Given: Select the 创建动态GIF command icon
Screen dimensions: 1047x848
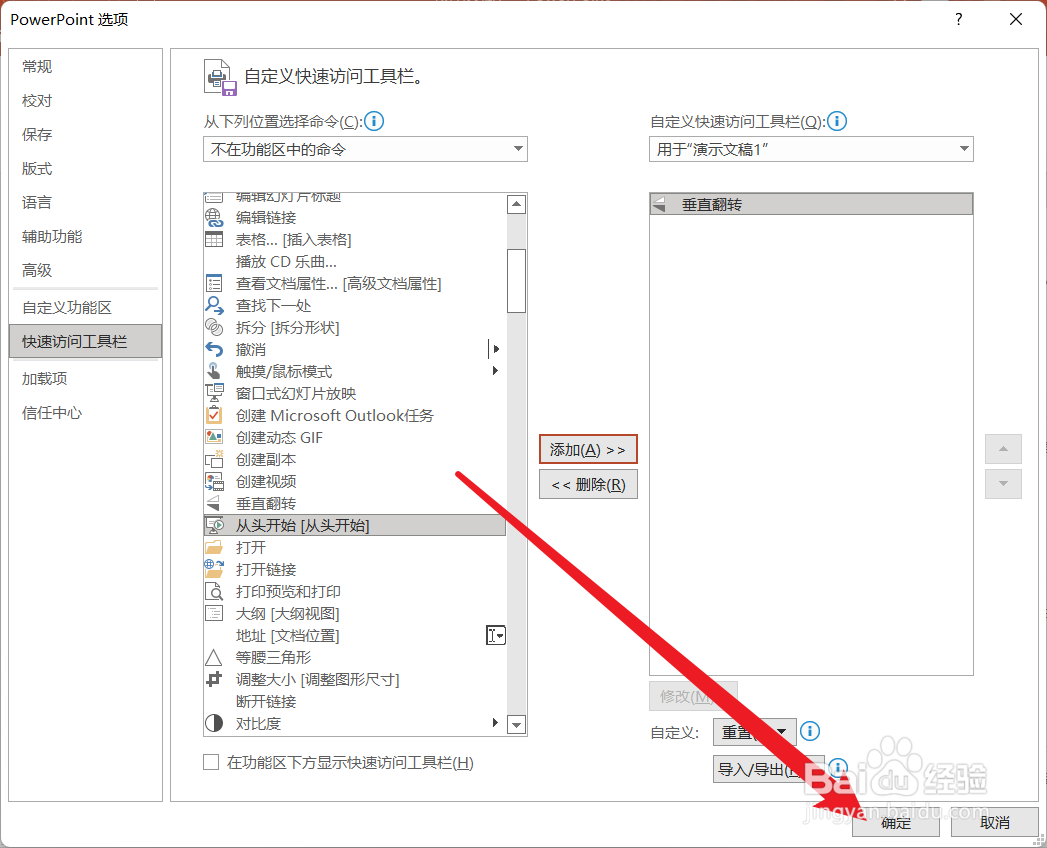Looking at the screenshot, I should pos(214,437).
